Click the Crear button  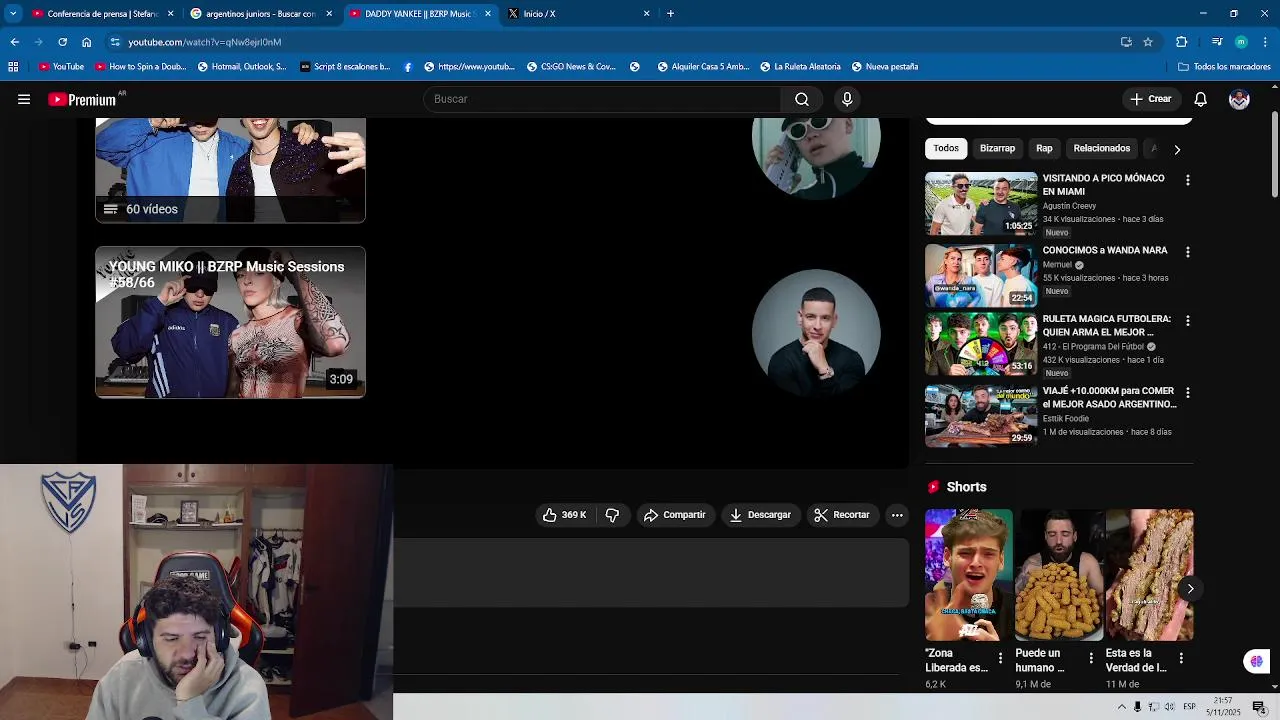point(1150,99)
